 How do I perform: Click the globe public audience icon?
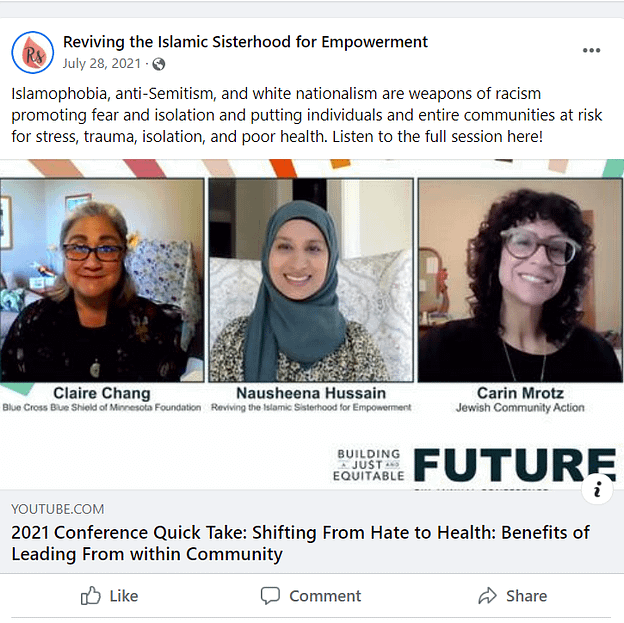click(158, 64)
